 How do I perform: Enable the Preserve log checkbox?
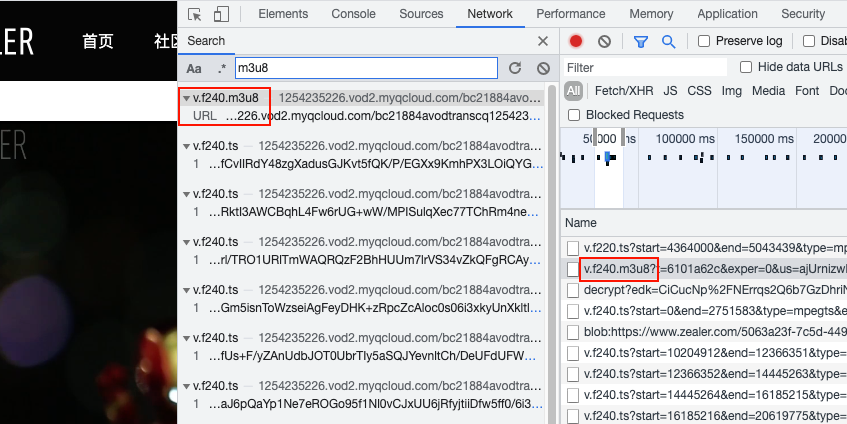(x=704, y=41)
